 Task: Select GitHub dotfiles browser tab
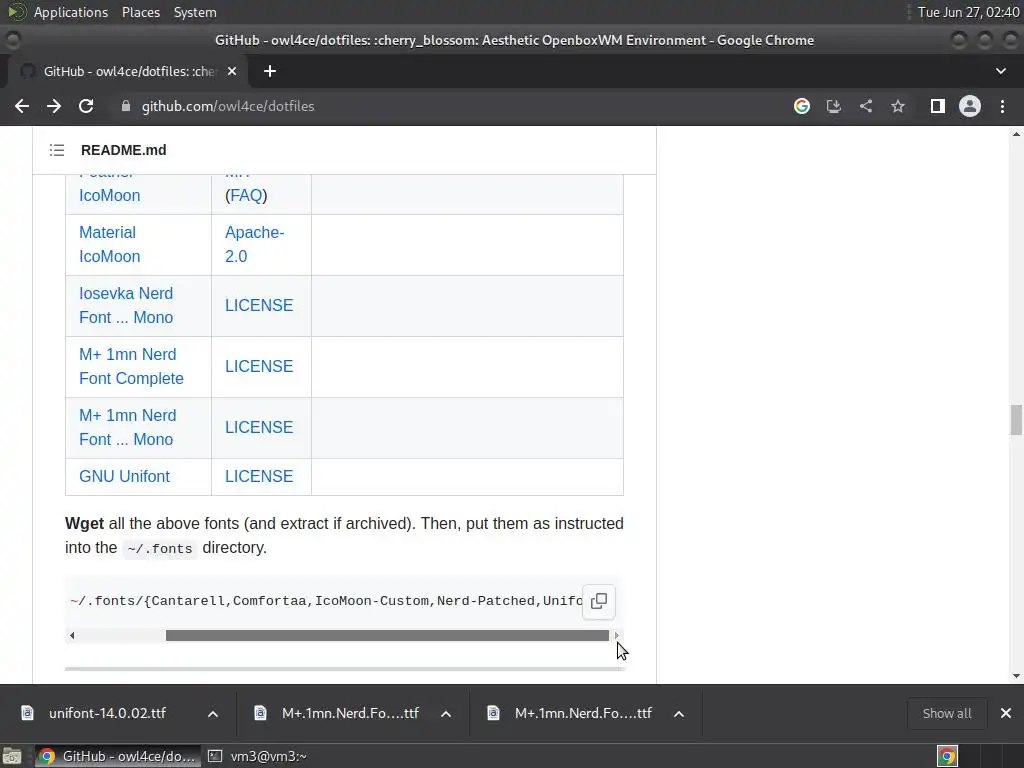pyautogui.click(x=127, y=71)
